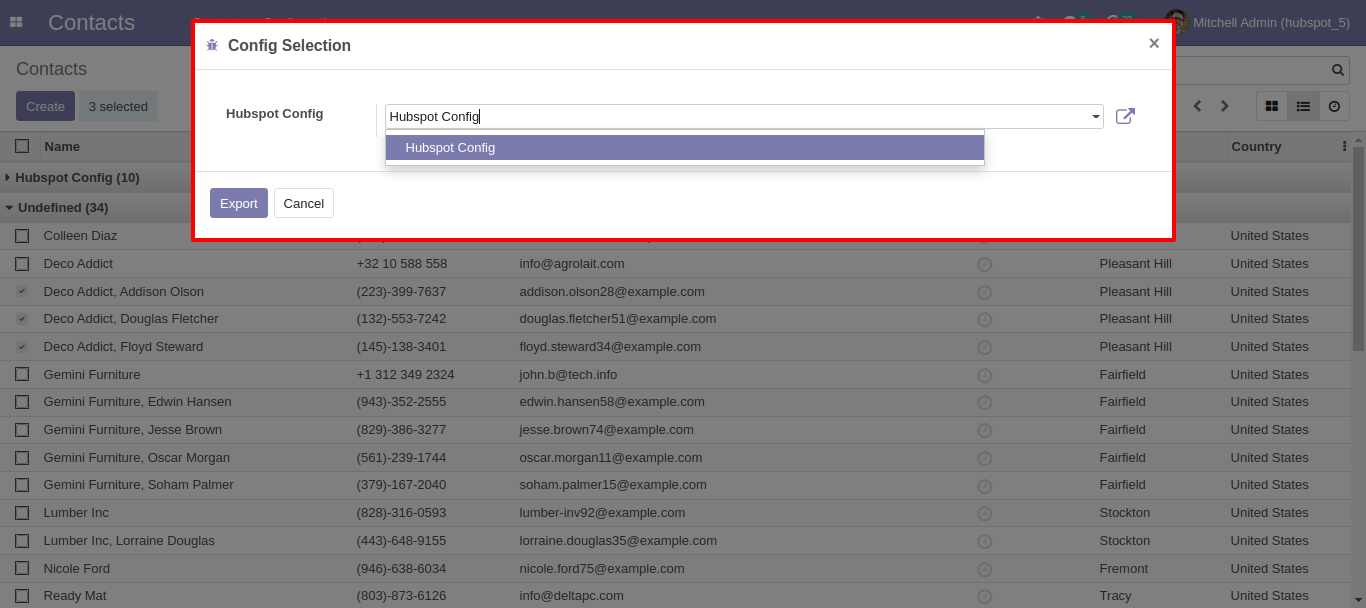Sort by Name column header
The height and width of the screenshot is (608, 1366).
click(62, 146)
